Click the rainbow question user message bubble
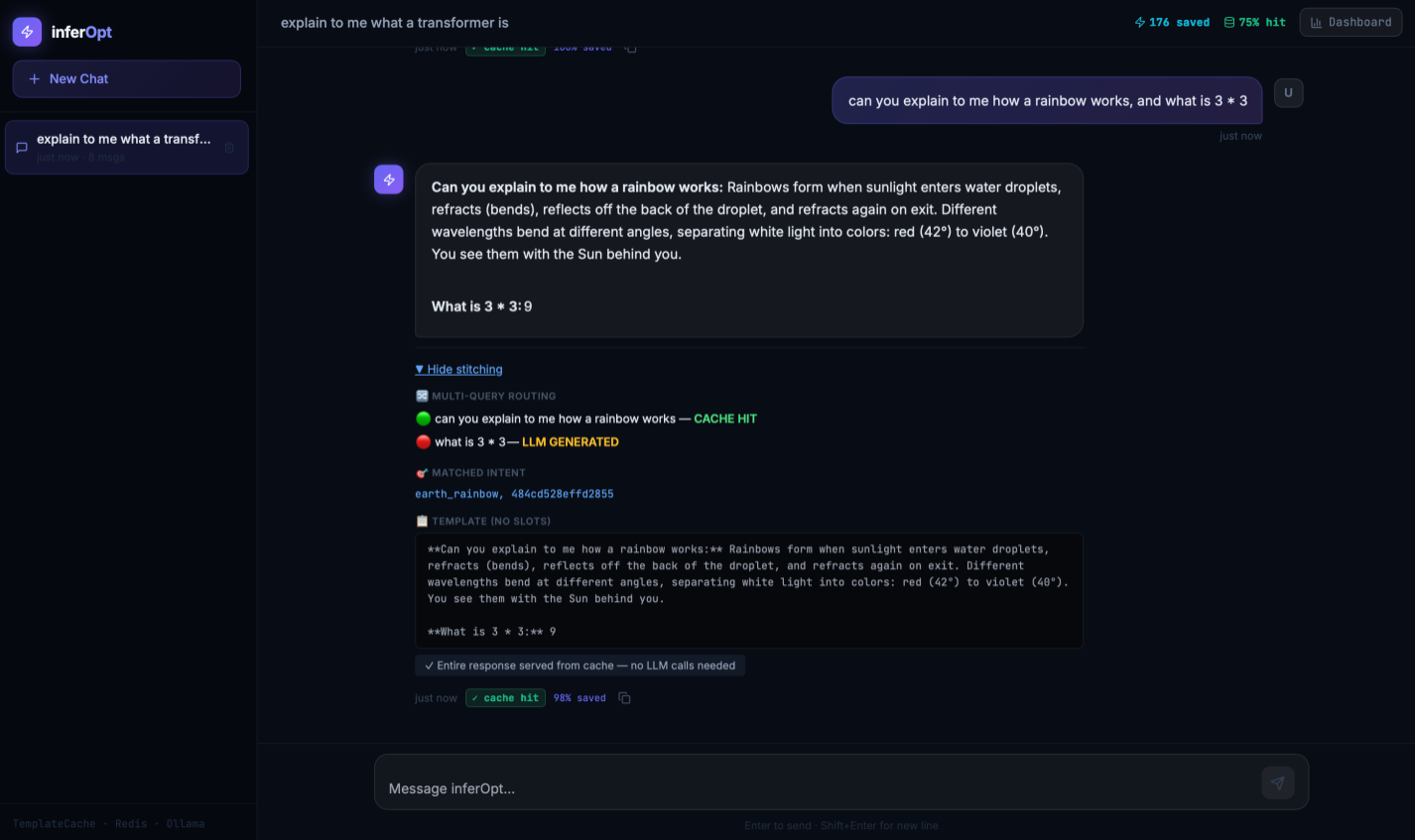Image resolution: width=1415 pixels, height=840 pixels. (x=1047, y=101)
